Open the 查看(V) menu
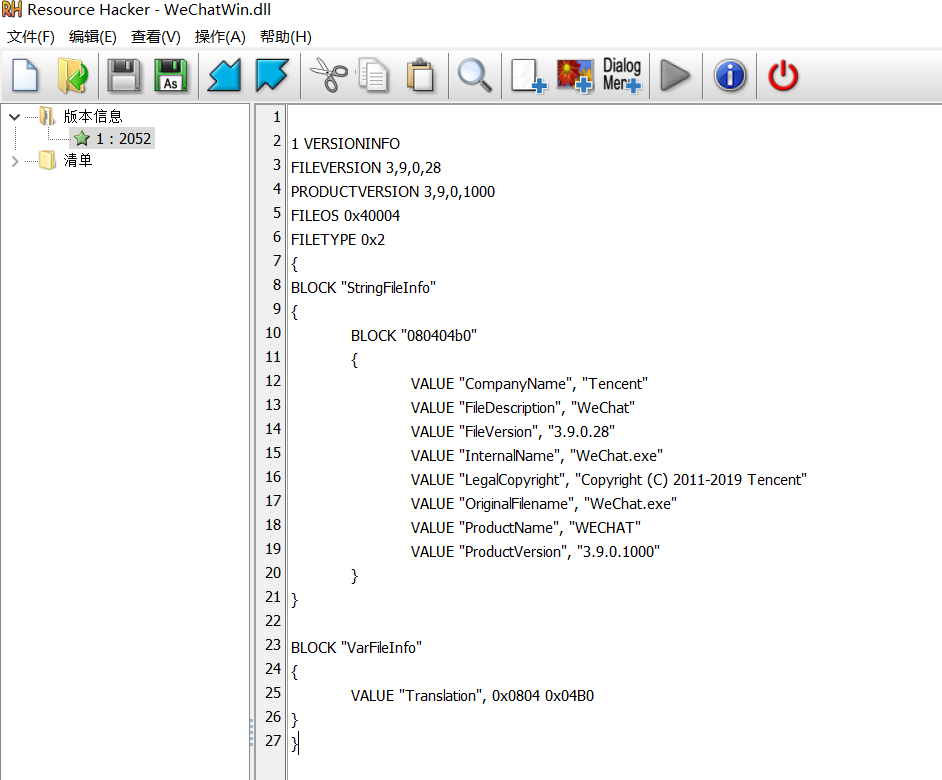This screenshot has width=942, height=780. point(156,37)
